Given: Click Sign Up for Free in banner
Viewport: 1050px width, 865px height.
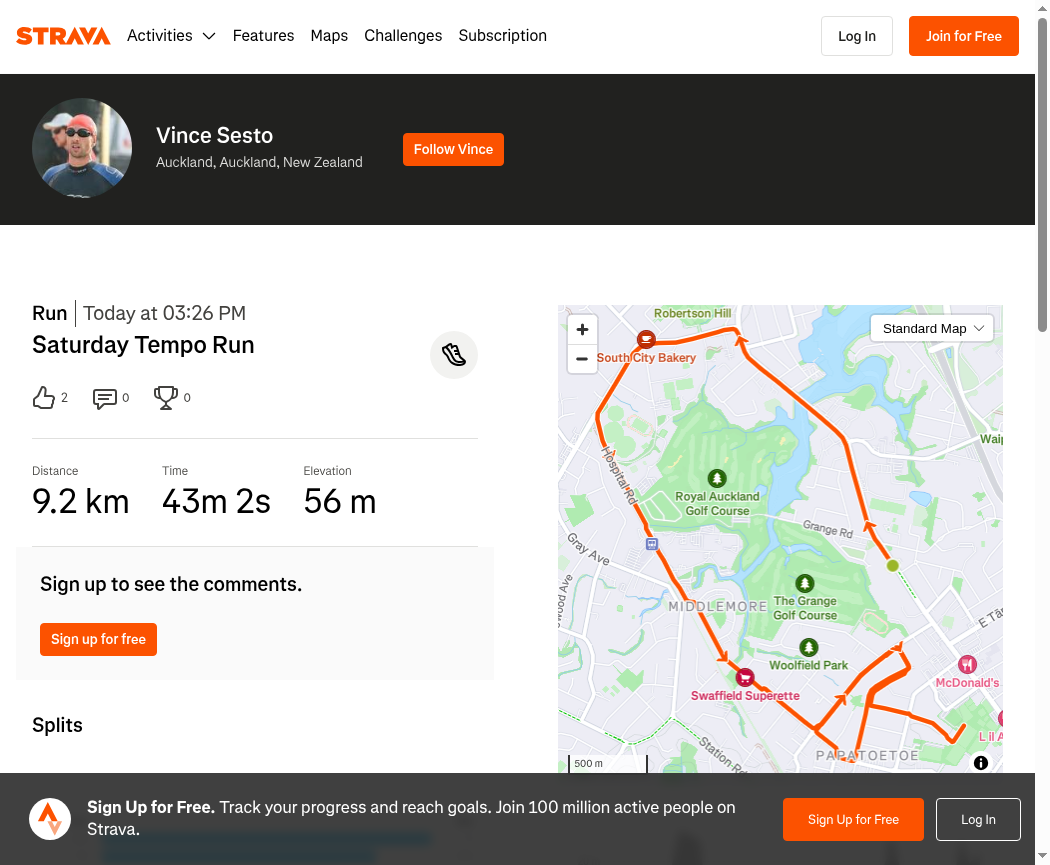Looking at the screenshot, I should [x=853, y=819].
